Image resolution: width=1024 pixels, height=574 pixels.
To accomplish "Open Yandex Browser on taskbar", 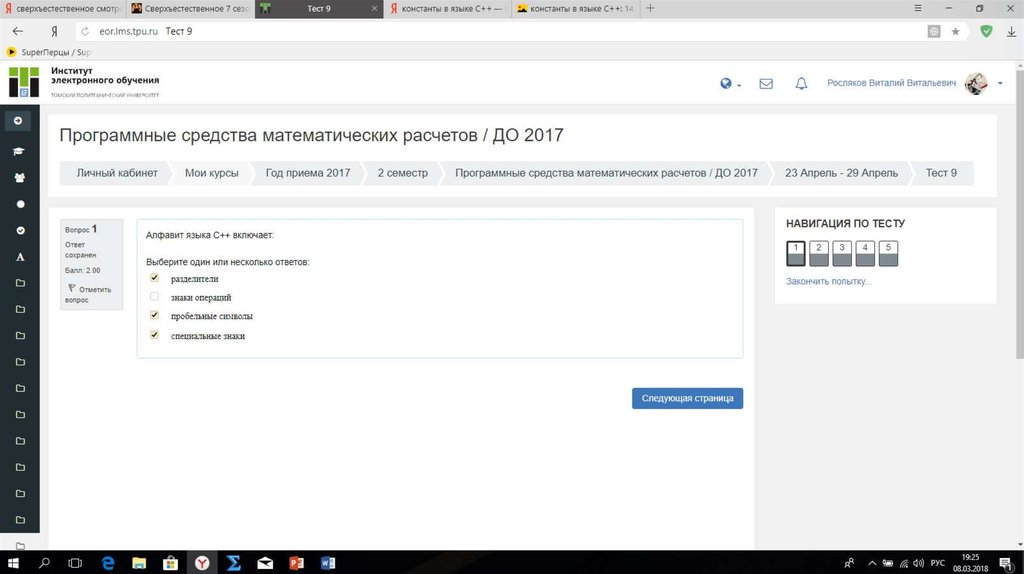I will (202, 563).
